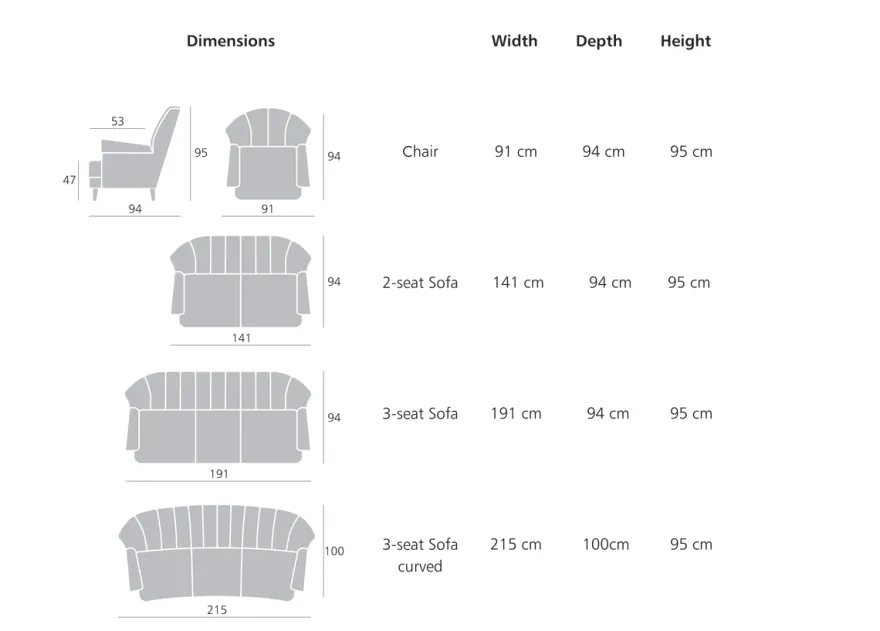This screenshot has width=880, height=631.
Task: Click the 141 cm width value
Action: pyautogui.click(x=518, y=282)
